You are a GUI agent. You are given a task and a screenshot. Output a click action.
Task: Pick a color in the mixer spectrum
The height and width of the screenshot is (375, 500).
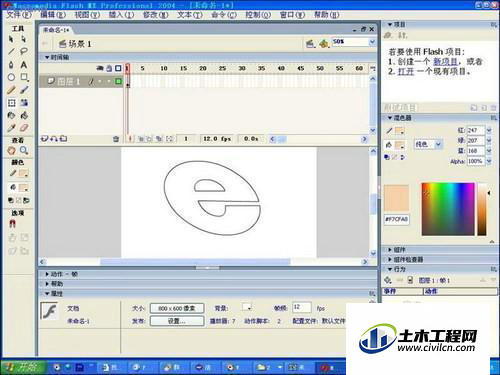tap(448, 209)
